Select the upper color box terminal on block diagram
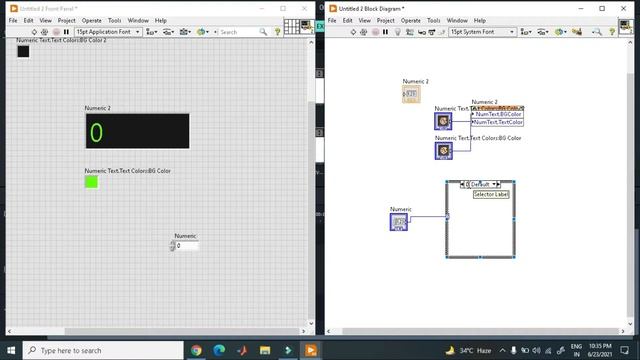The height and width of the screenshot is (360, 640). (x=443, y=121)
